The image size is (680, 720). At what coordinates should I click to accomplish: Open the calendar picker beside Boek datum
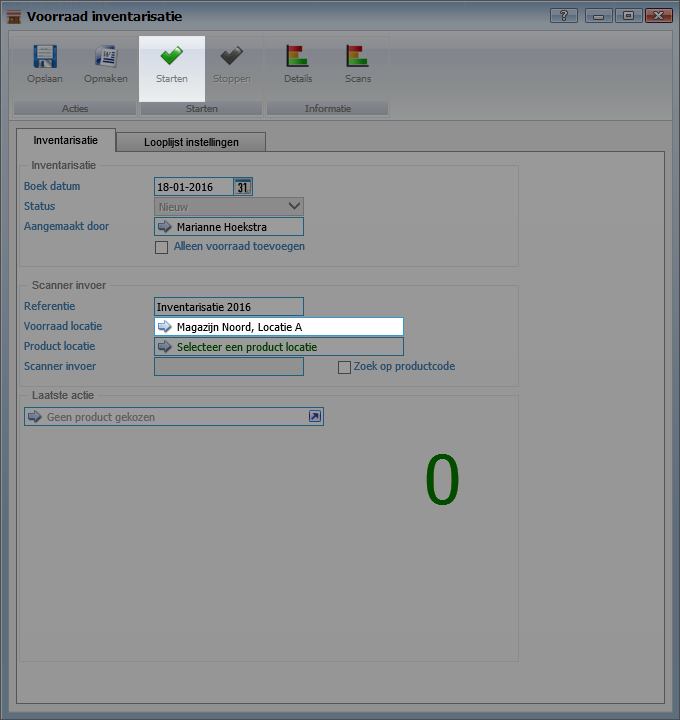point(243,187)
